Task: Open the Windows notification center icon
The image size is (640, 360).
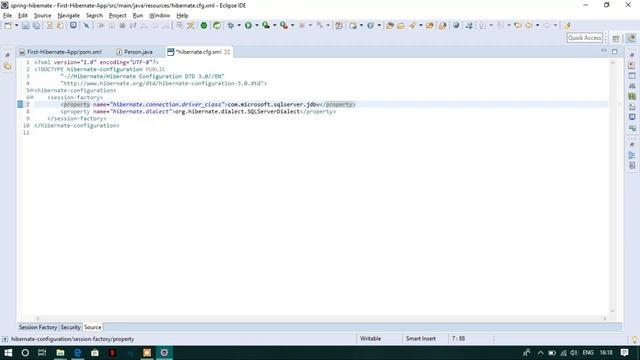Action: tap(624, 353)
